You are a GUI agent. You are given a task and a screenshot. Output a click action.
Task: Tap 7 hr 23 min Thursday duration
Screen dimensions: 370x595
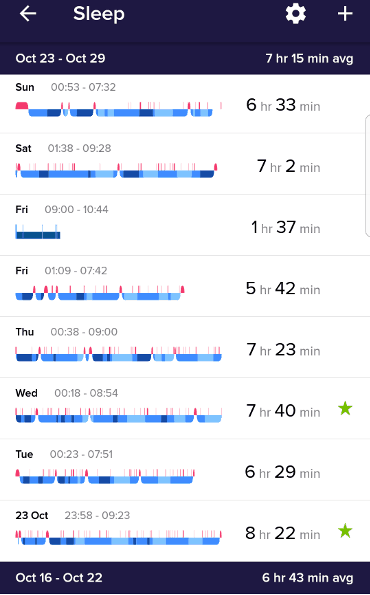coord(283,349)
